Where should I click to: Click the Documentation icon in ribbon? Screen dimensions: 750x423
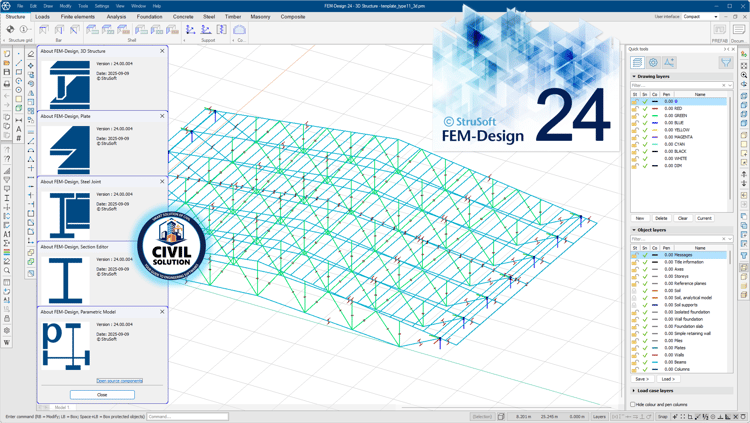tap(738, 30)
